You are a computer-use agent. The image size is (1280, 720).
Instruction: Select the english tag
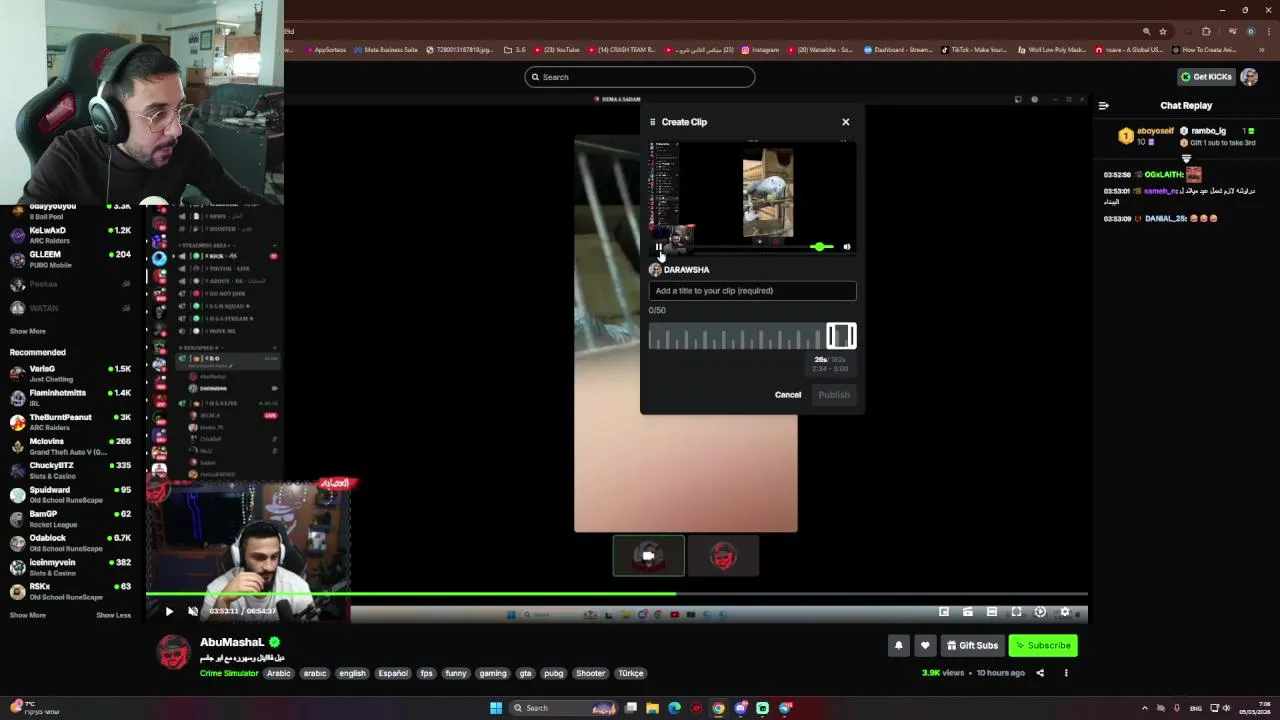click(352, 673)
